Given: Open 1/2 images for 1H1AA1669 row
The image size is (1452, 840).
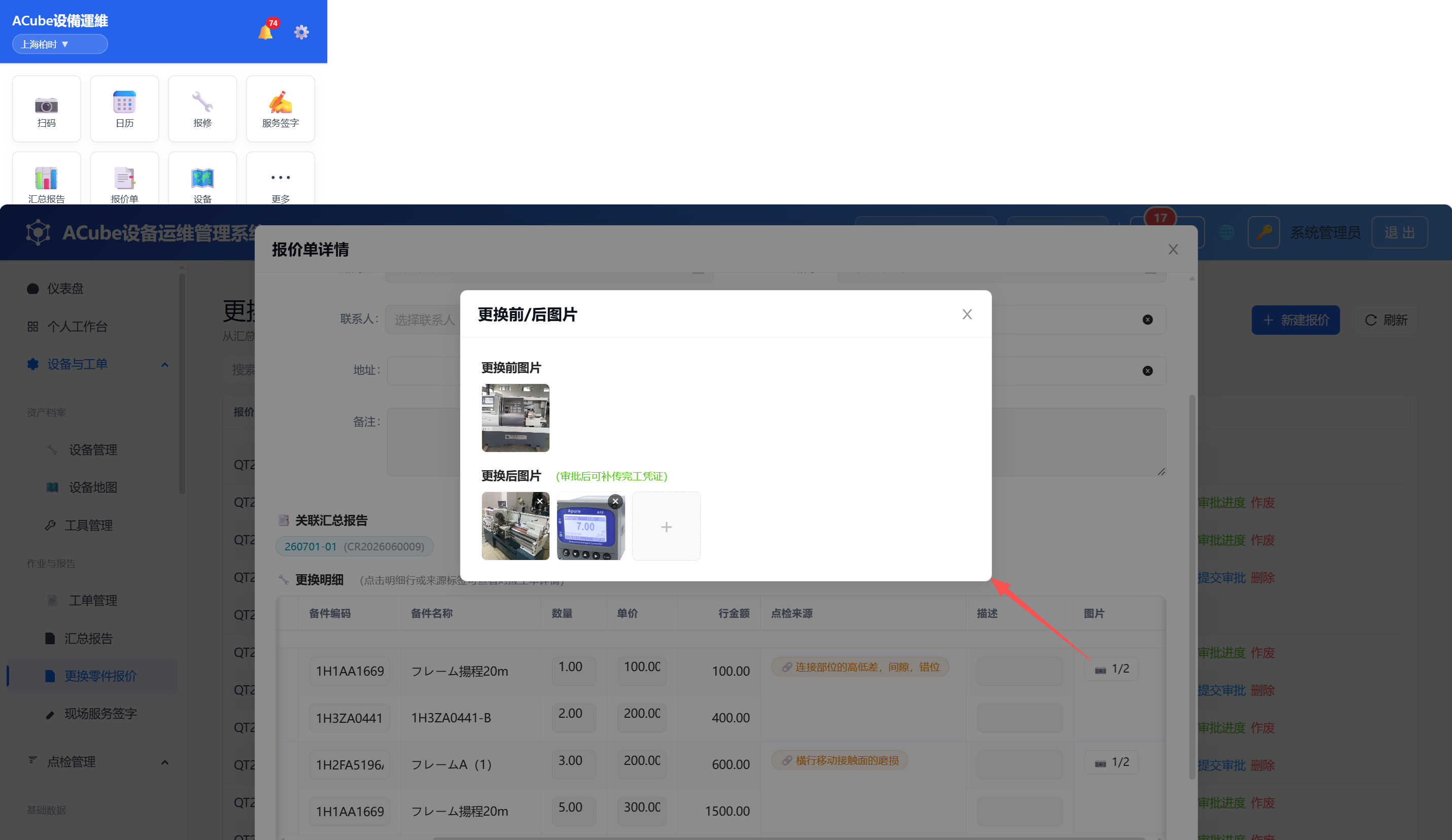Looking at the screenshot, I should (1112, 669).
